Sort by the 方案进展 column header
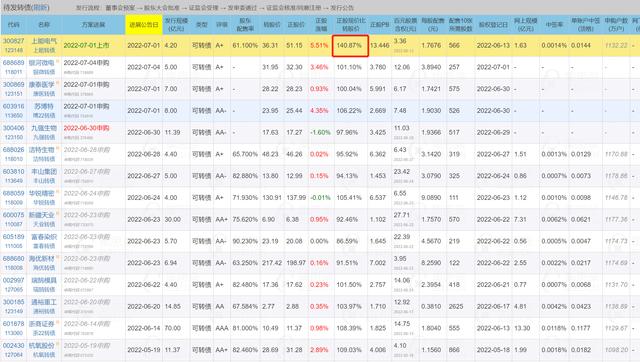This screenshot has height=362, width=640. pyautogui.click(x=93, y=24)
